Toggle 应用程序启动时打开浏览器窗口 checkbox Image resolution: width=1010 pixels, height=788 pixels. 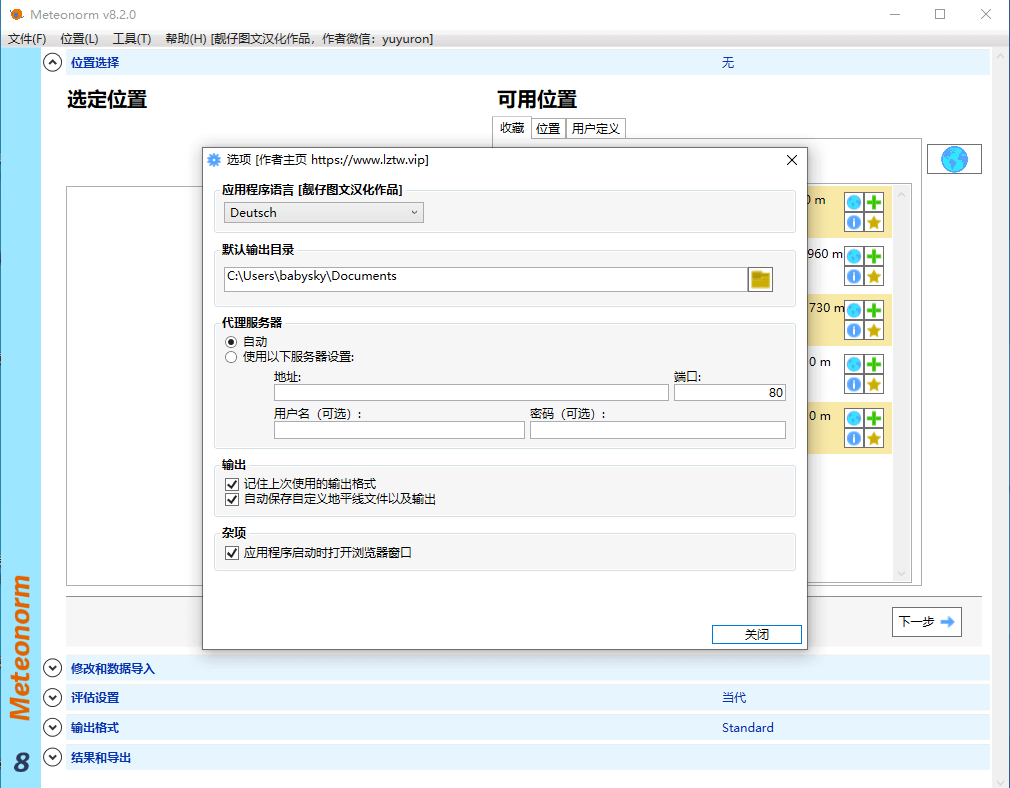[x=232, y=553]
